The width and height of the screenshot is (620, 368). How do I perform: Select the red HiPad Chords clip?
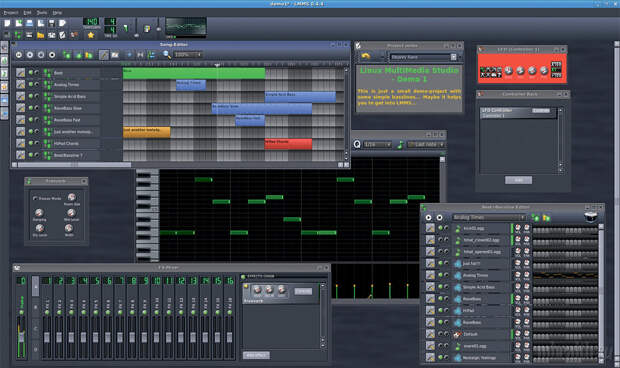point(288,144)
